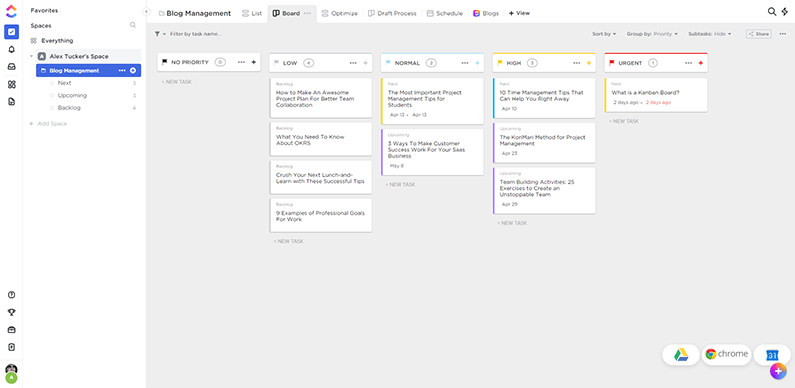Open the Help question mark icon
Viewport: 795px width, 388px height.
[11, 295]
